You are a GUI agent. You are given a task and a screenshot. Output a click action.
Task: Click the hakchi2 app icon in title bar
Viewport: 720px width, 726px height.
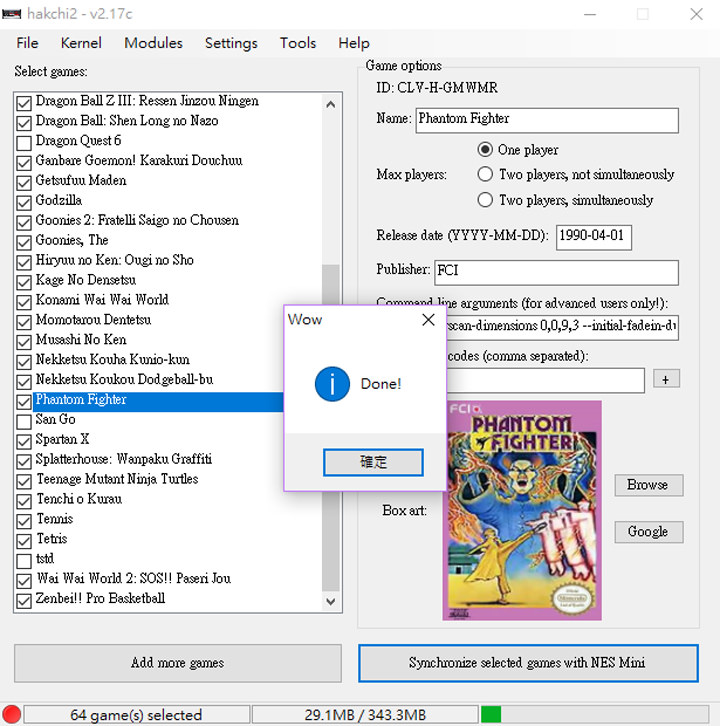(x=12, y=14)
